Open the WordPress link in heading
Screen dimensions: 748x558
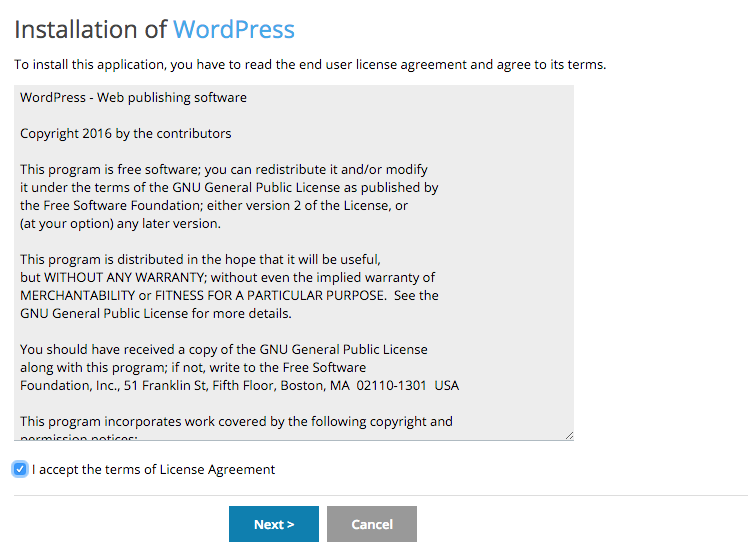coord(234,30)
